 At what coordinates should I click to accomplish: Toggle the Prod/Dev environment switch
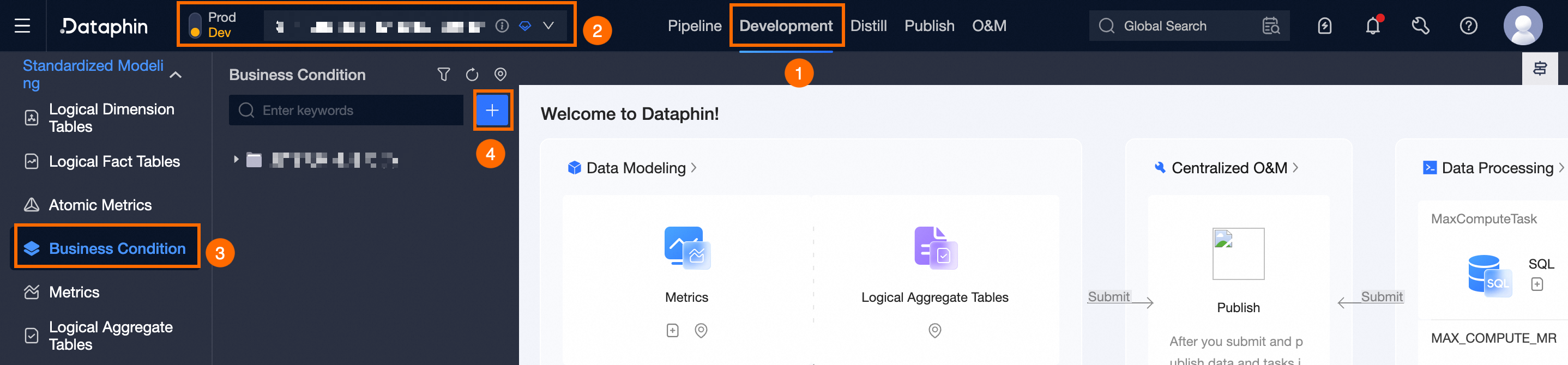tap(195, 26)
